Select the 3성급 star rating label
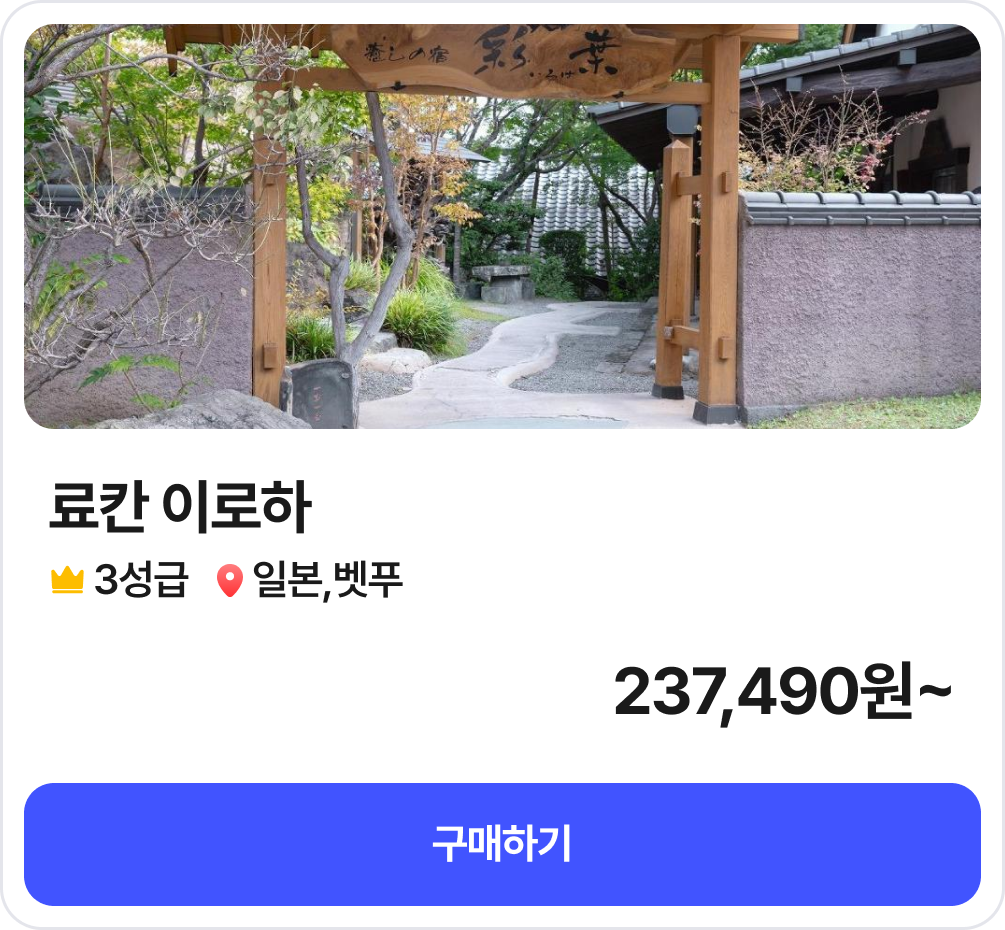 (141, 579)
